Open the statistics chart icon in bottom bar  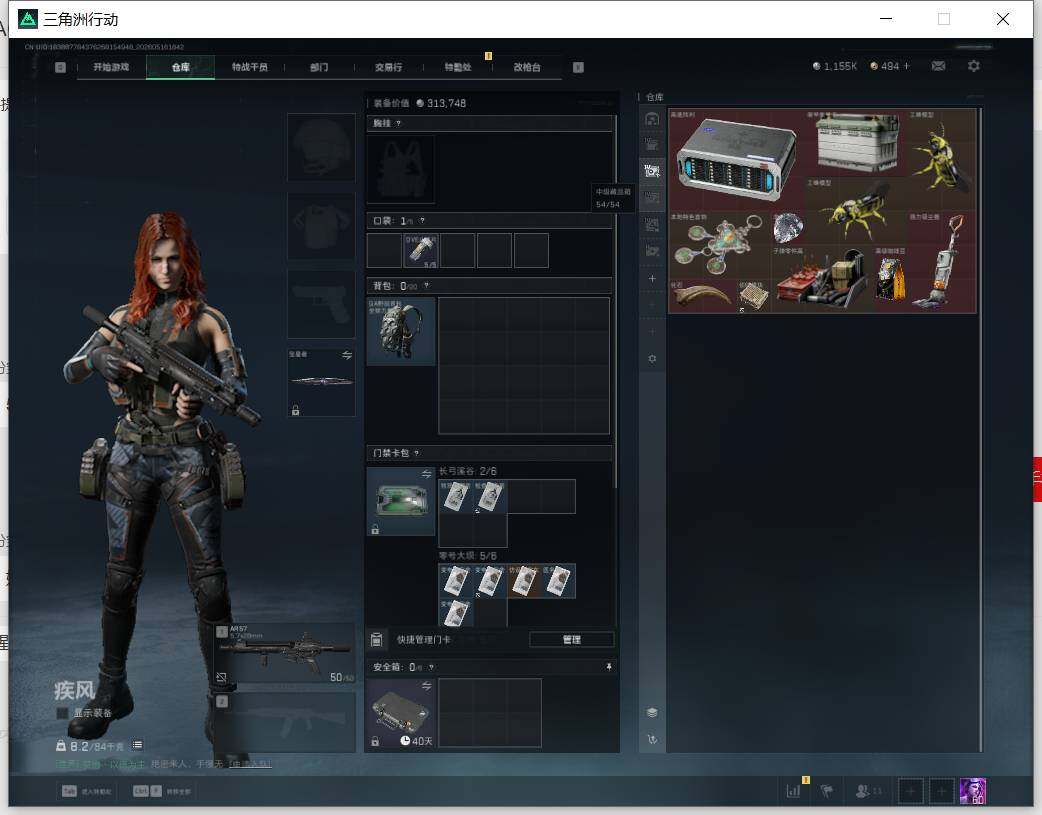[793, 791]
